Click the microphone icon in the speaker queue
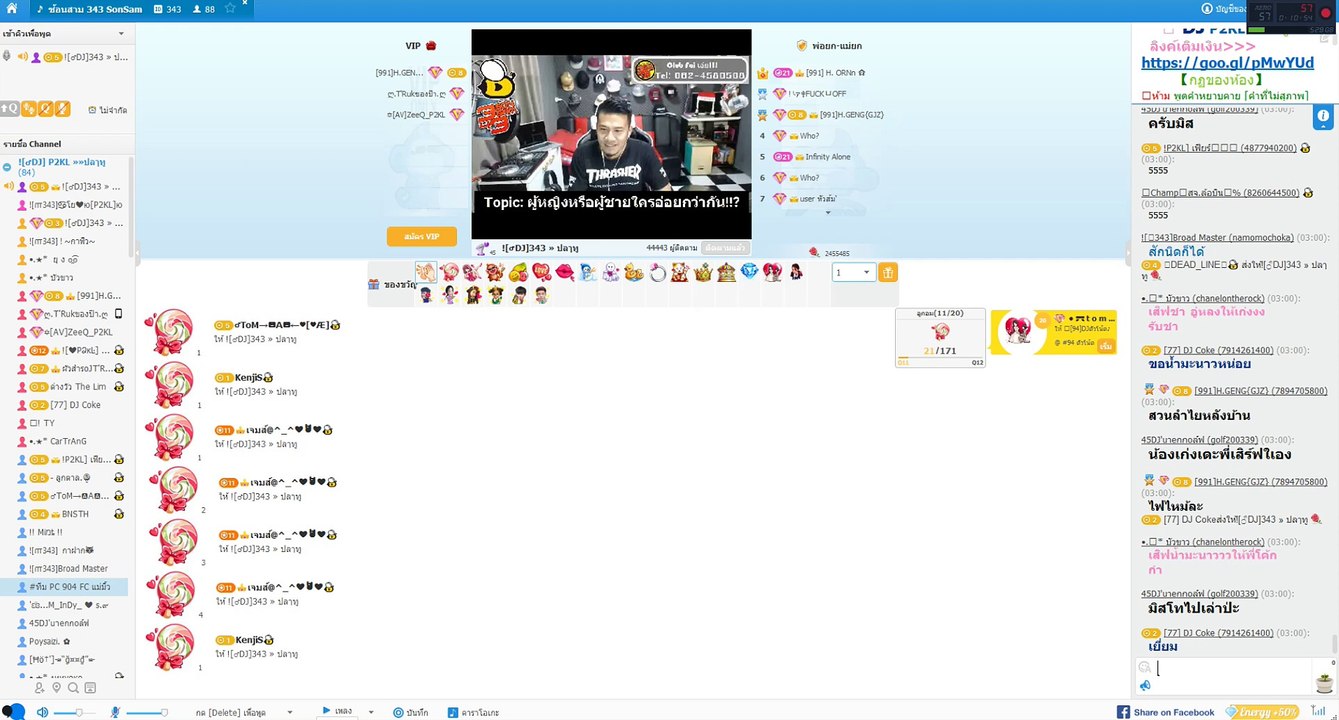The height and width of the screenshot is (720, 1339). pos(8,57)
